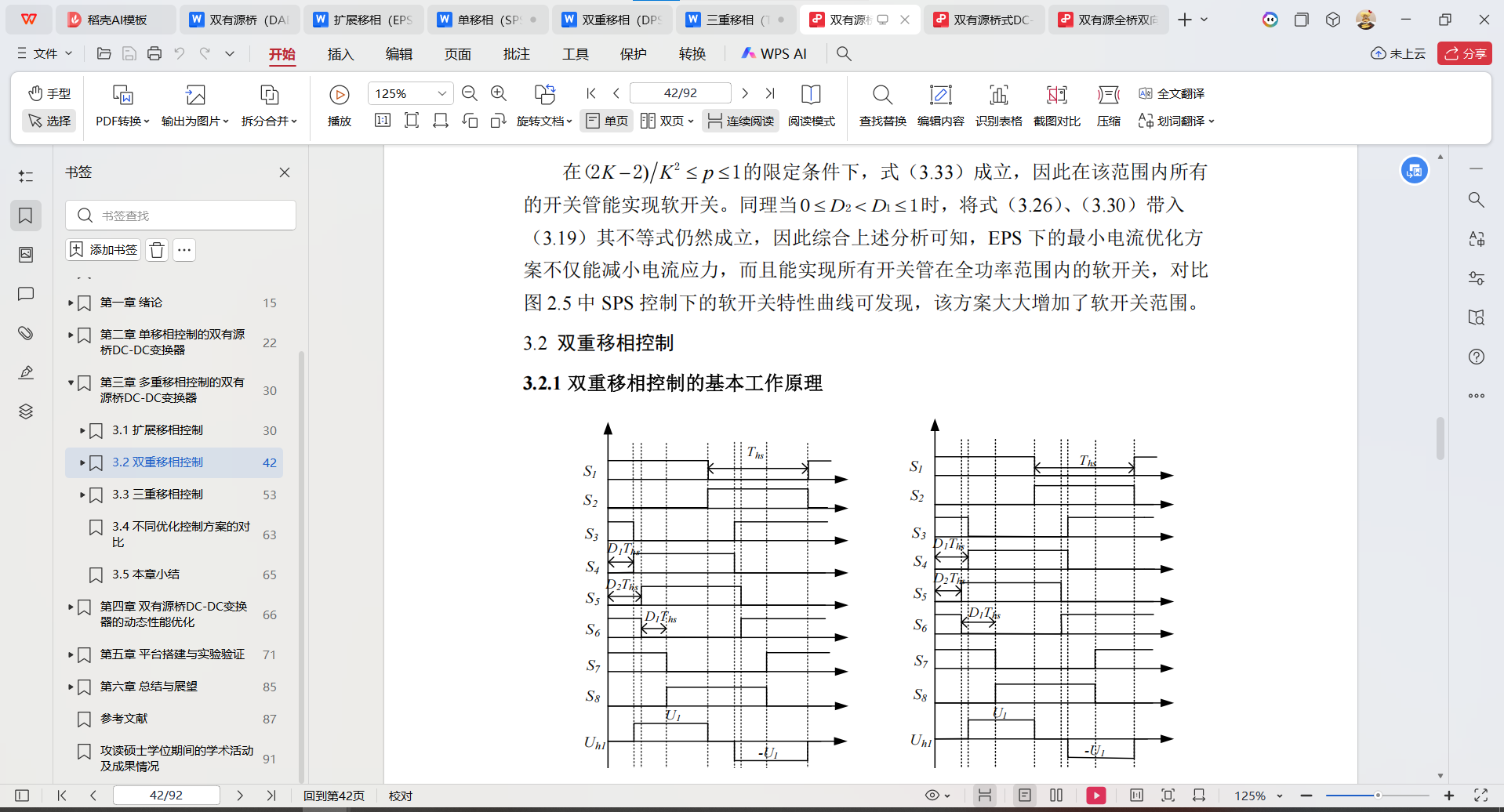
Task: Toggle Continuous Reading mode
Action: (740, 121)
